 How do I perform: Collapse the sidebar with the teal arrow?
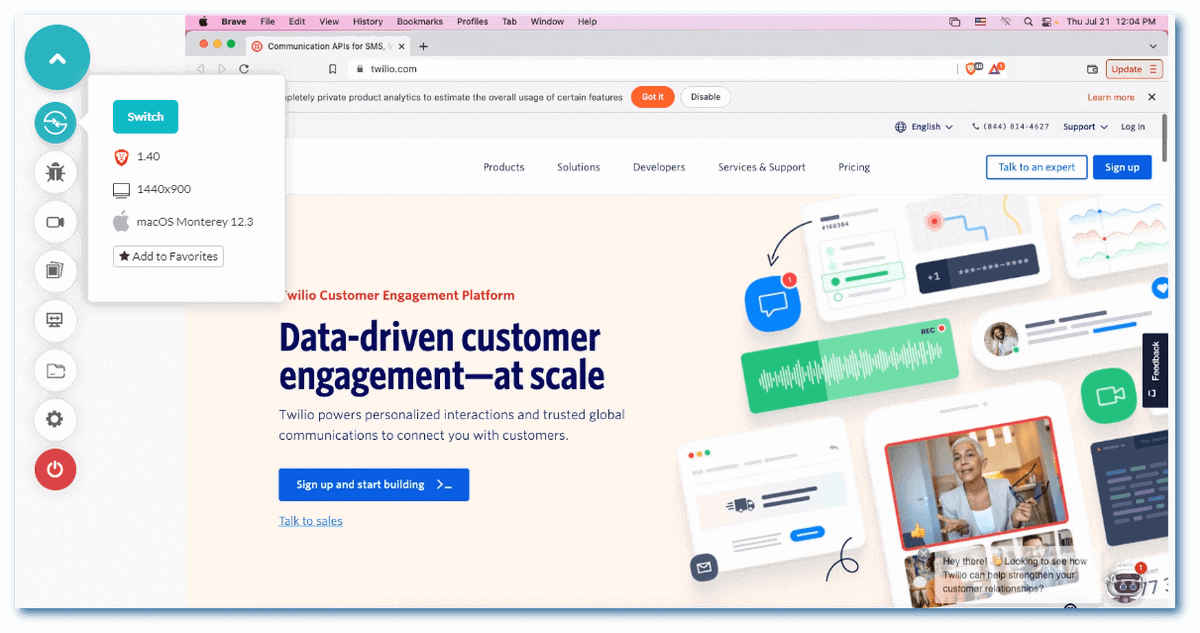click(57, 57)
